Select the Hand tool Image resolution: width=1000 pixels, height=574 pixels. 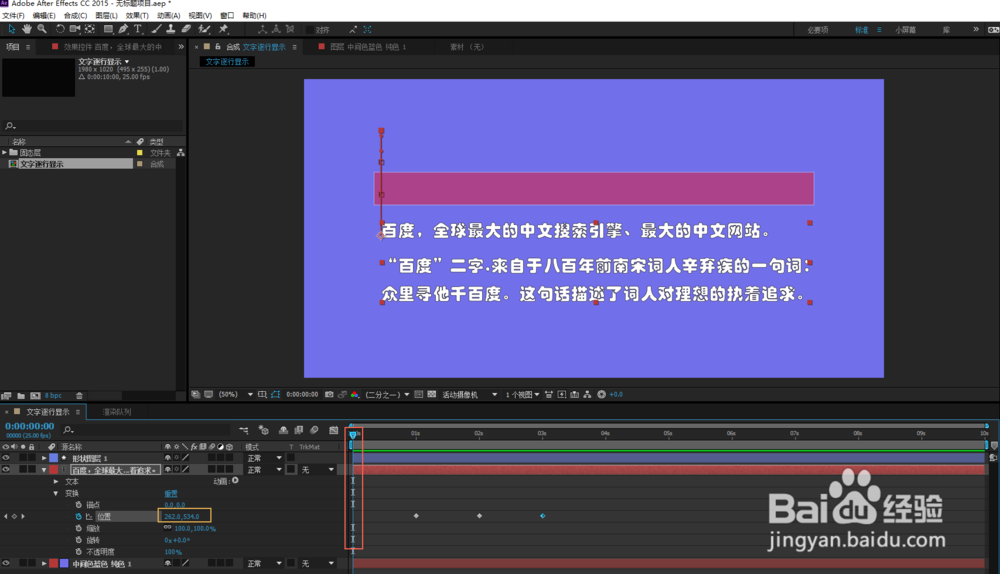click(27, 29)
